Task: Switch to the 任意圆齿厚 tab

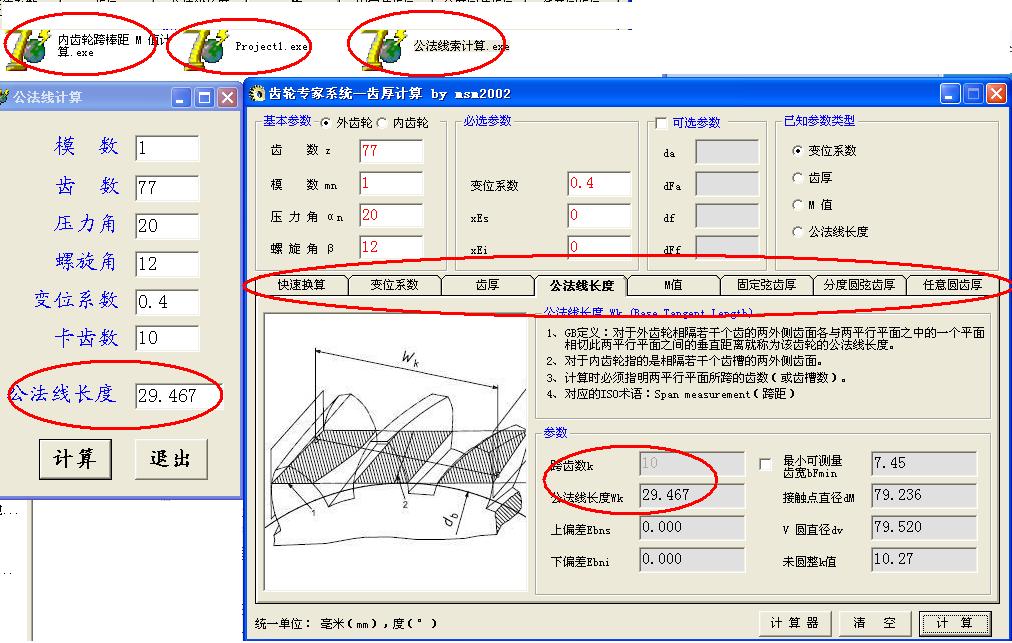Action: (952, 285)
